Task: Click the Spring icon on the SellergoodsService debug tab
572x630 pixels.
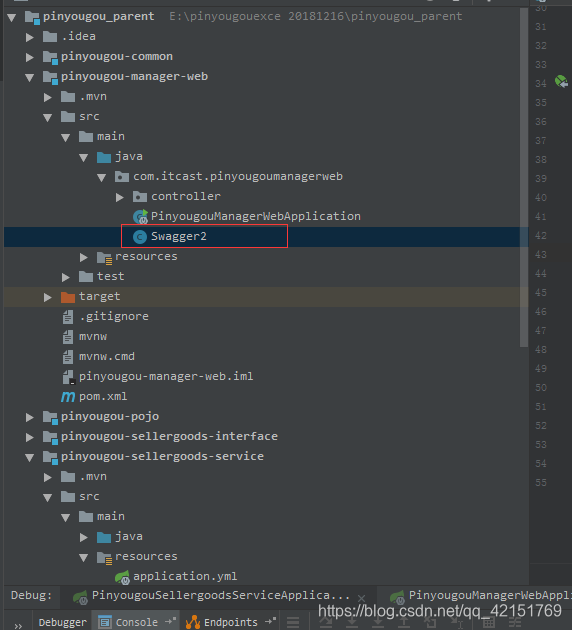Action: pos(80,597)
